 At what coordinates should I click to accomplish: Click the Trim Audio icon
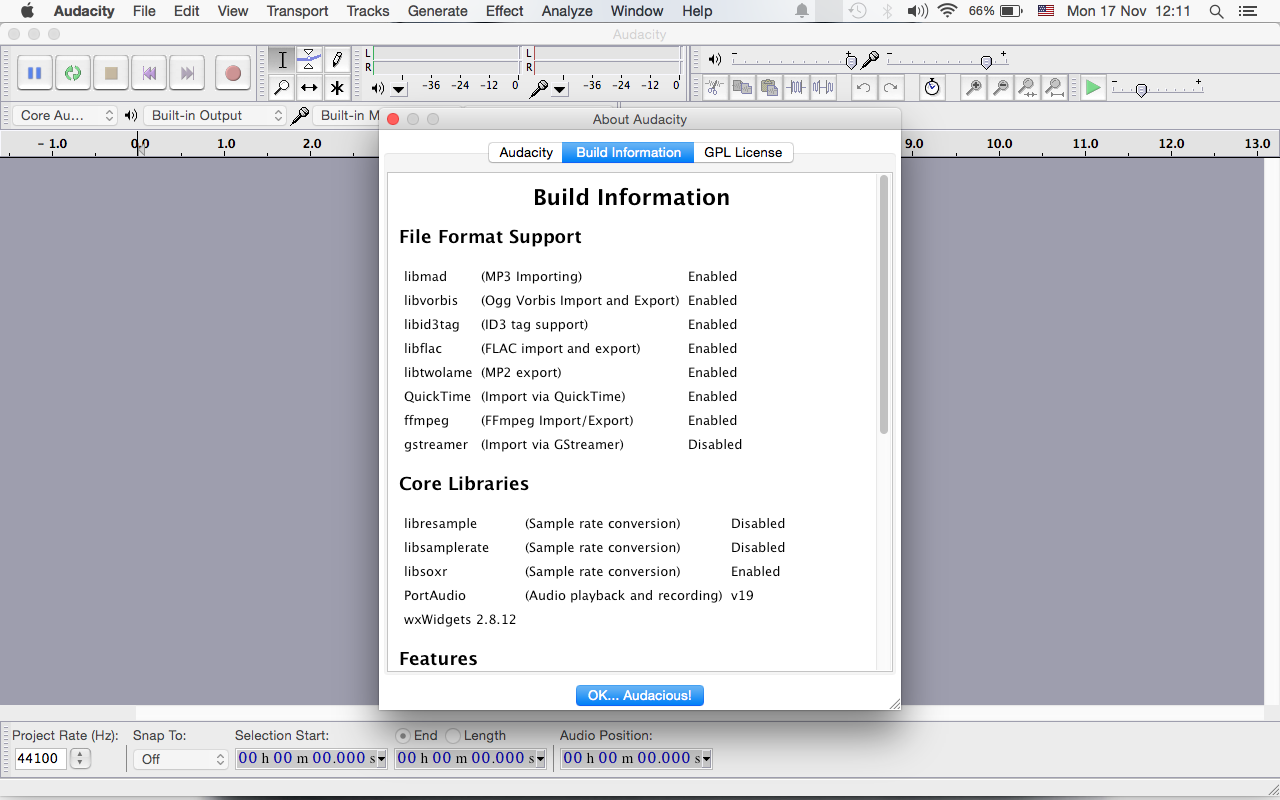(x=796, y=87)
